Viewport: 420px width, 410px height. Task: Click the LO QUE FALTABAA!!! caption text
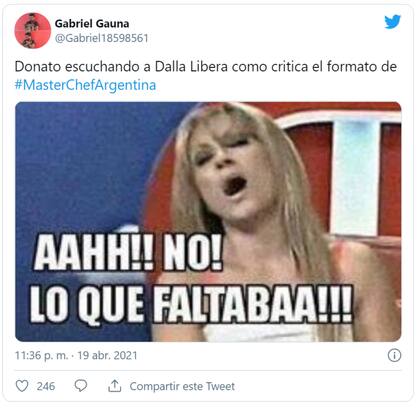(191, 304)
